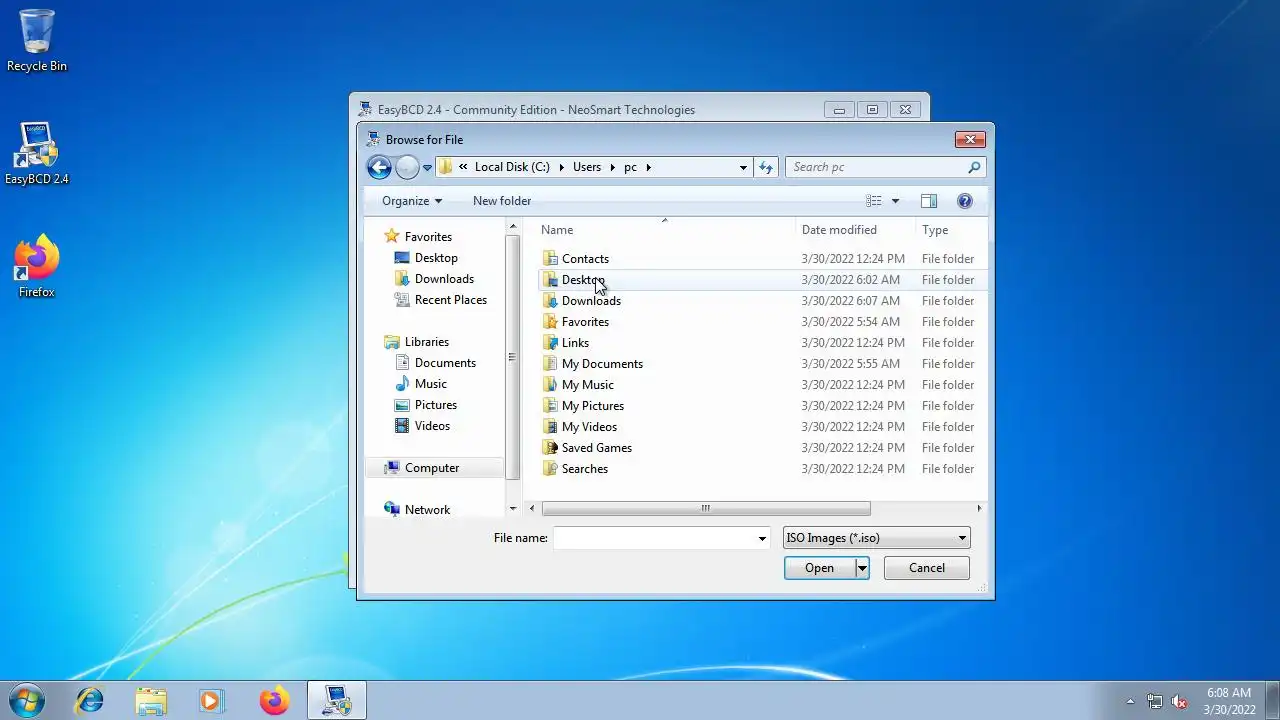
Task: Sort by the Name column header
Action: pos(664,230)
